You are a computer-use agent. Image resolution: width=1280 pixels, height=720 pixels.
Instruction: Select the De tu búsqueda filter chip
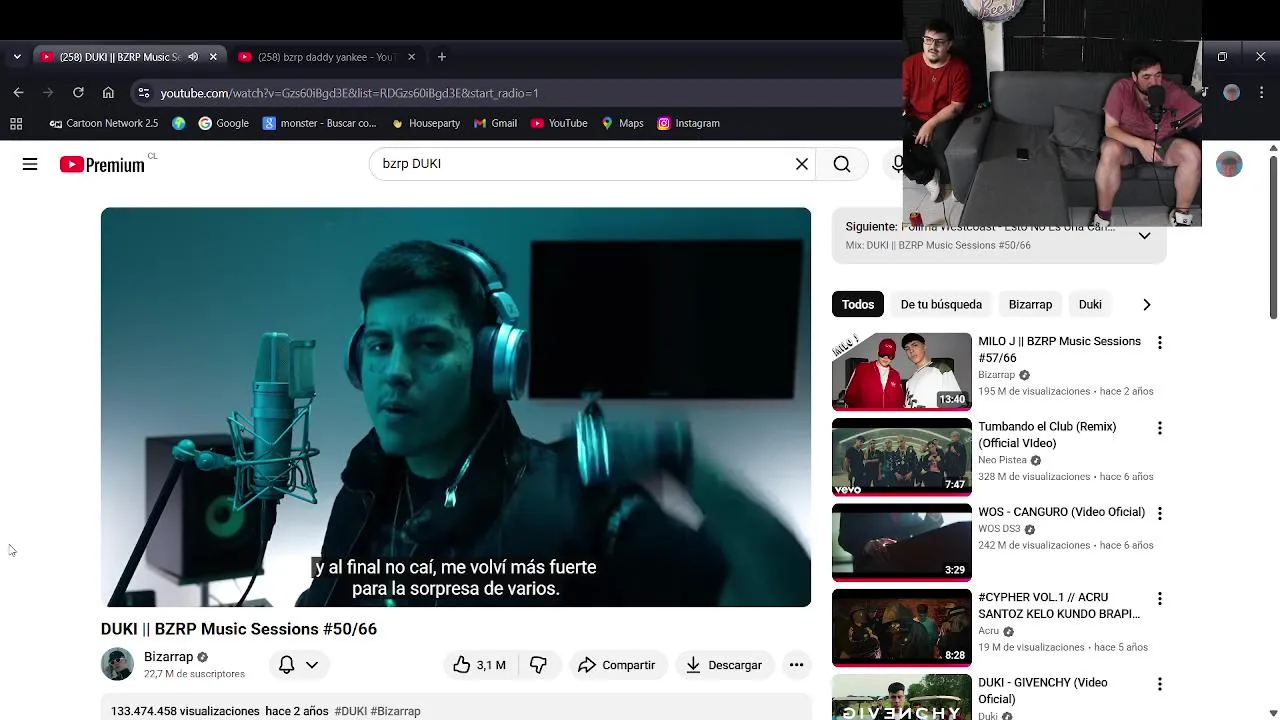point(941,304)
